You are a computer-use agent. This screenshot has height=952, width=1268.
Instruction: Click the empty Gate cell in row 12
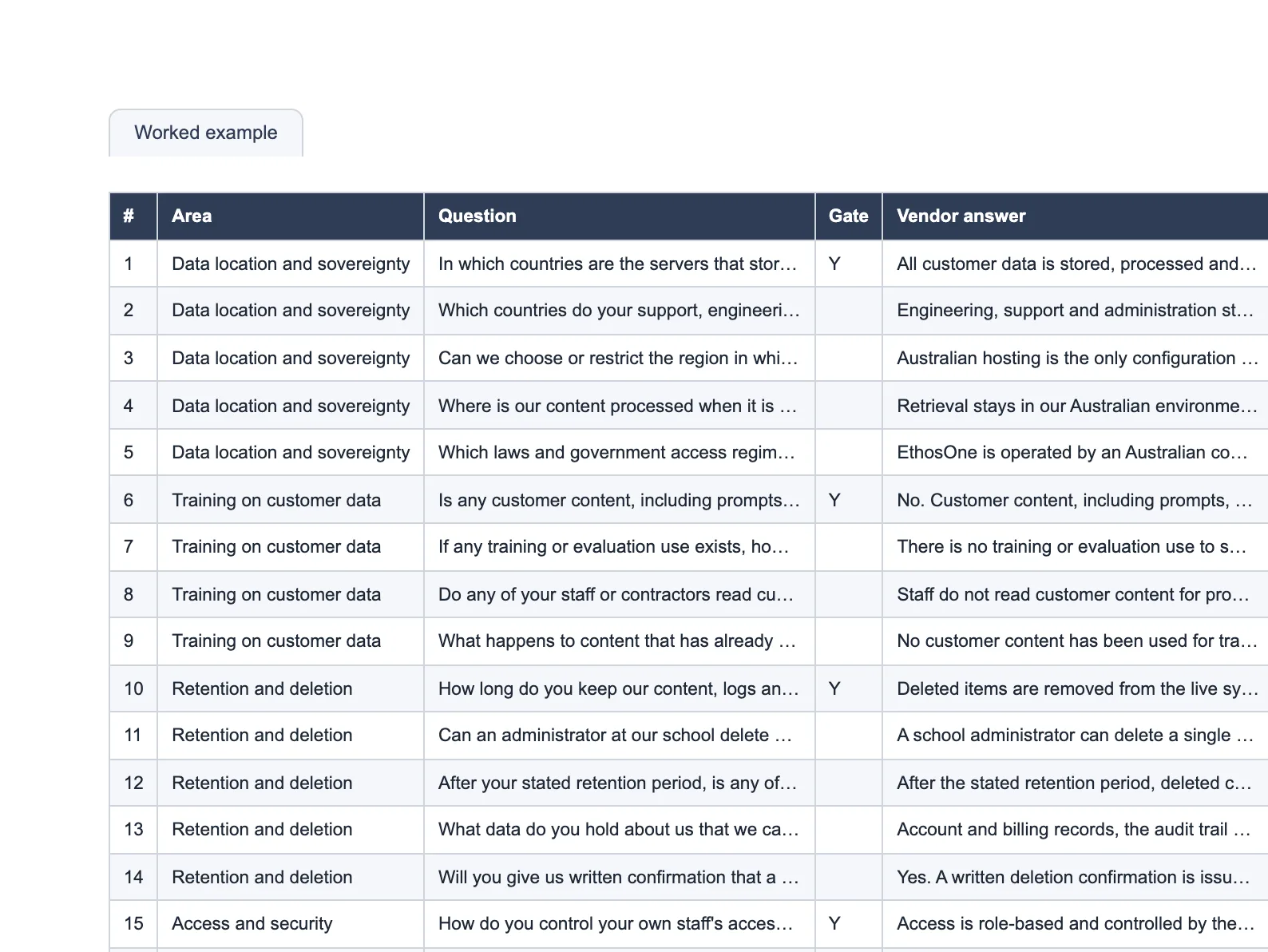click(849, 783)
